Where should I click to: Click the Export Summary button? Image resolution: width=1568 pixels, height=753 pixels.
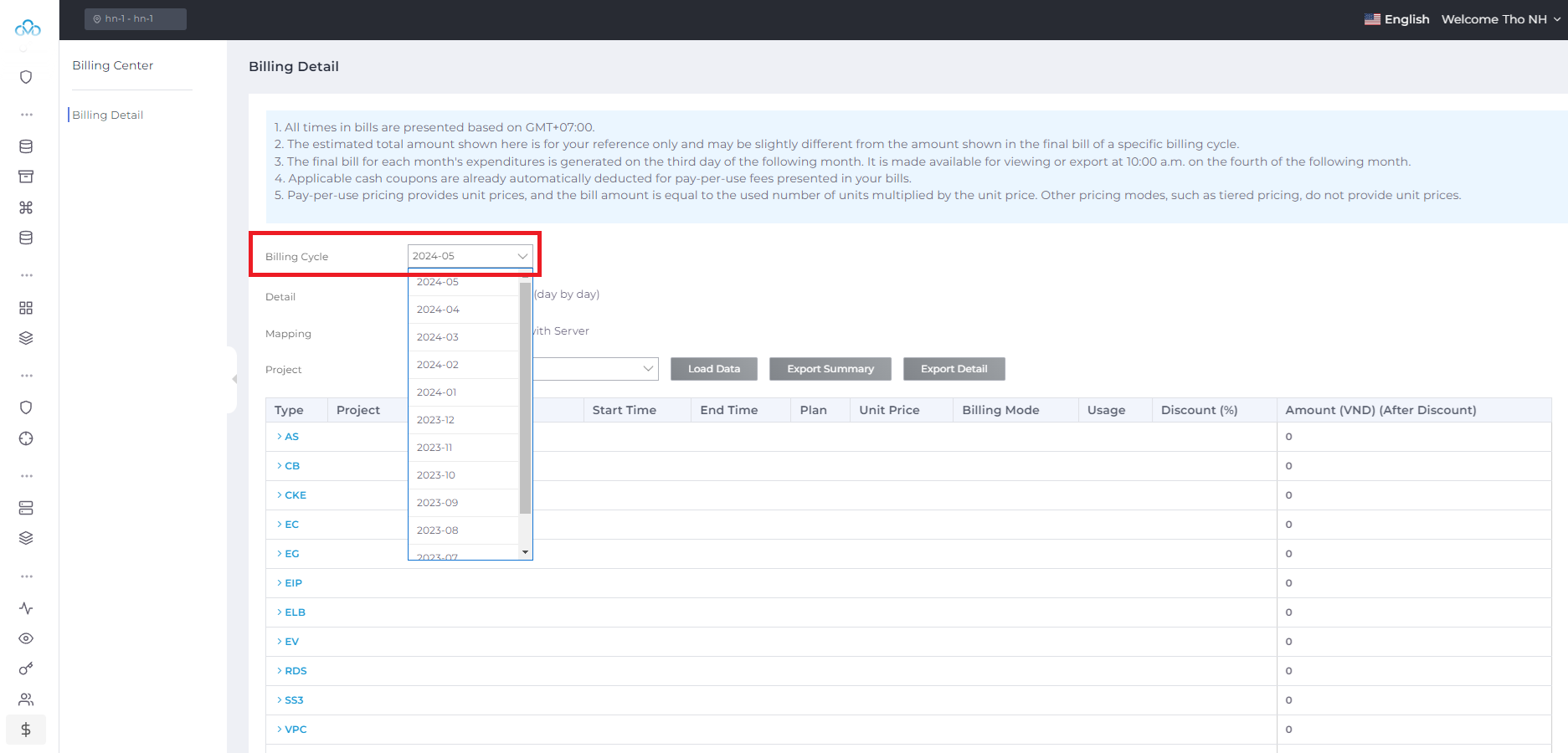point(830,368)
